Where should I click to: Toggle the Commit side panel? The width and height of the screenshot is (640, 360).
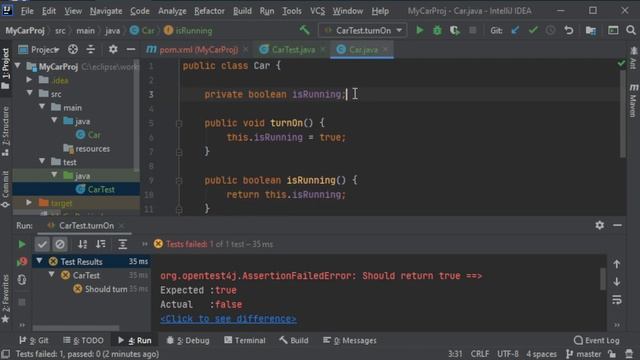pyautogui.click(x=5, y=189)
